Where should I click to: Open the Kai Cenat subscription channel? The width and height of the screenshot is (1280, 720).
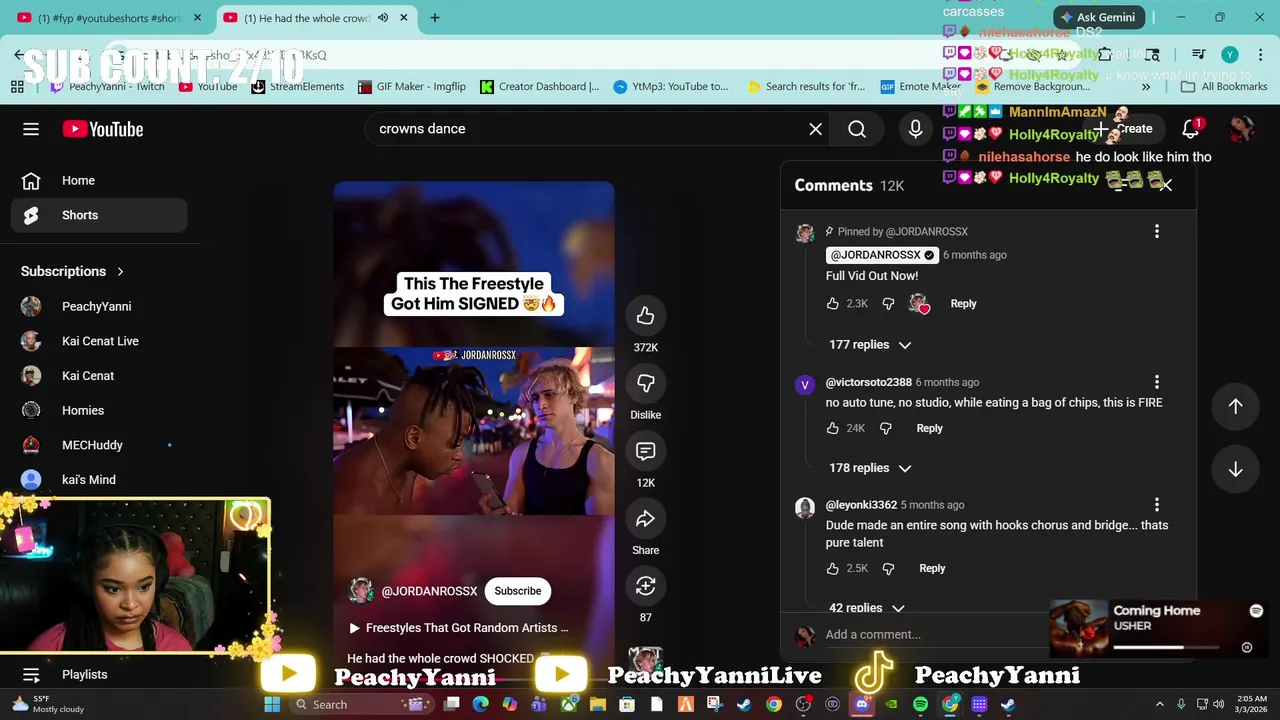pos(99,376)
